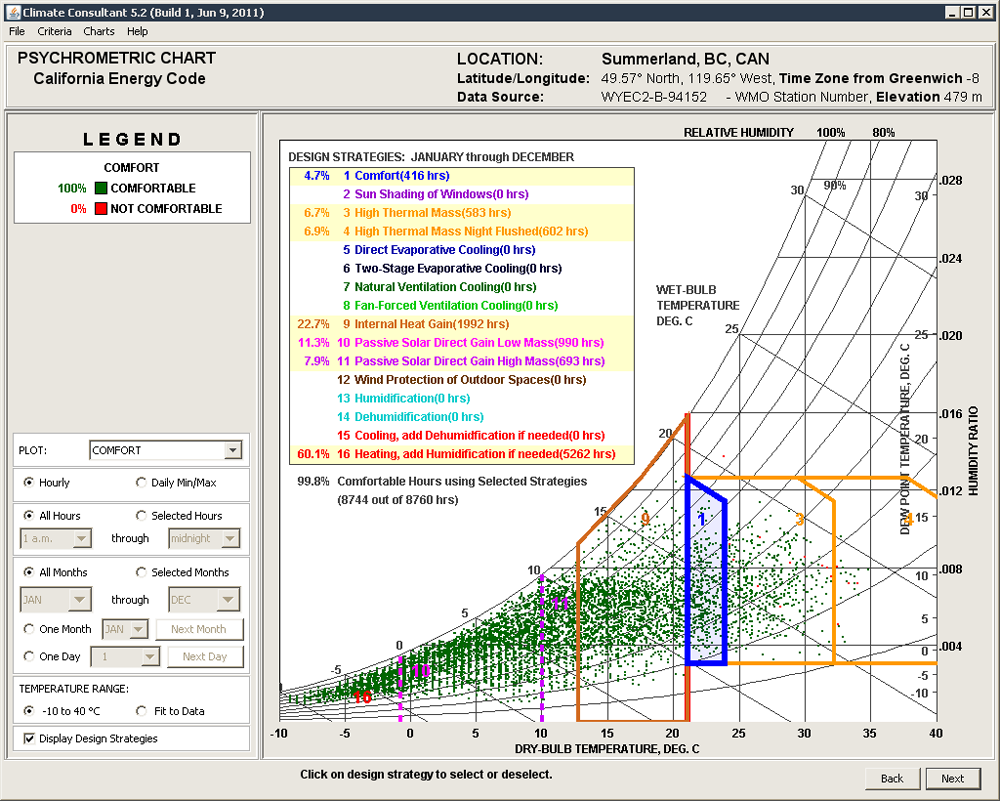Select Fit to Data temperature range
Image resolution: width=1000 pixels, height=801 pixels.
pos(141,711)
